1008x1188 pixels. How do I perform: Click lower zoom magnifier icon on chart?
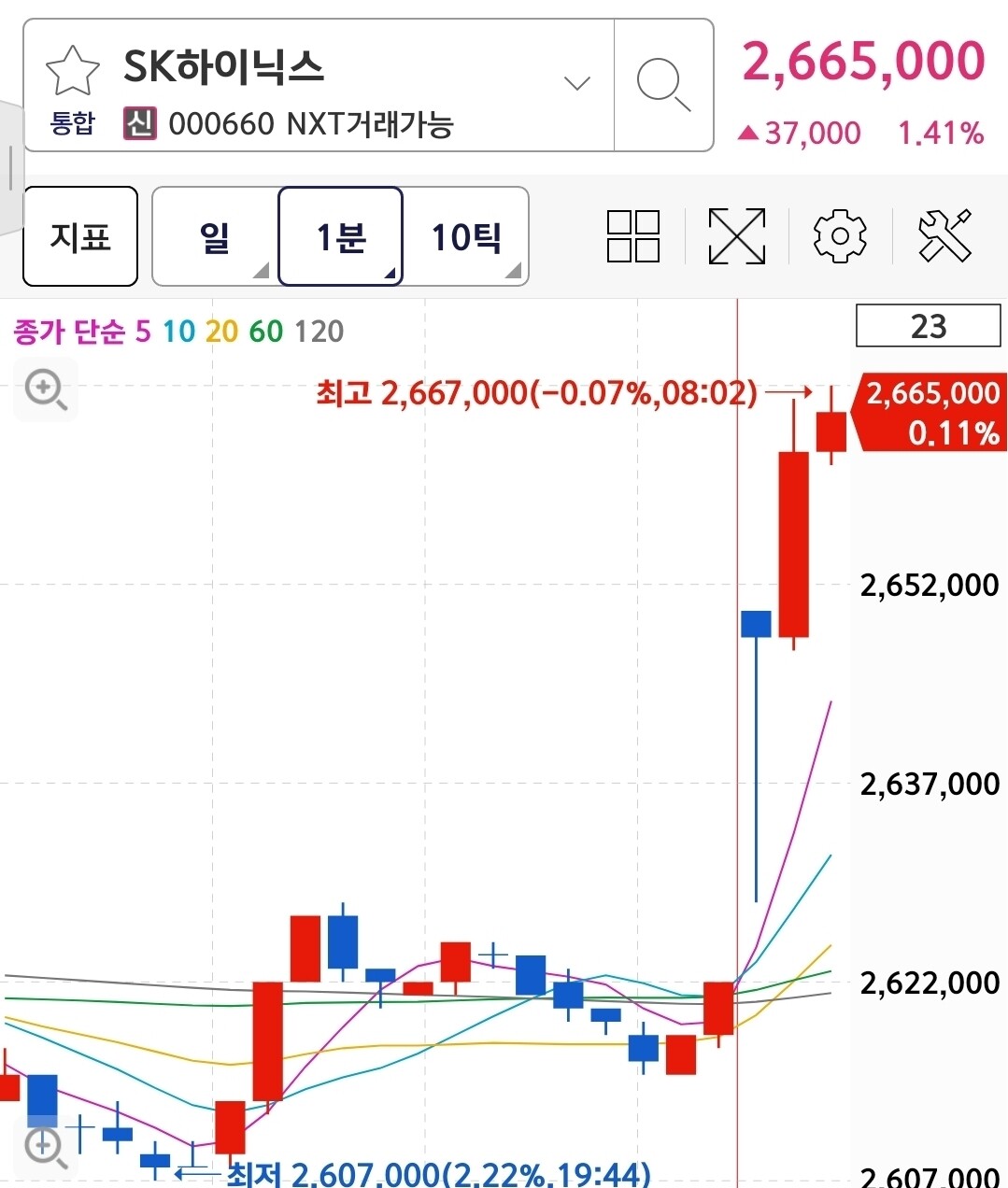[46, 1147]
